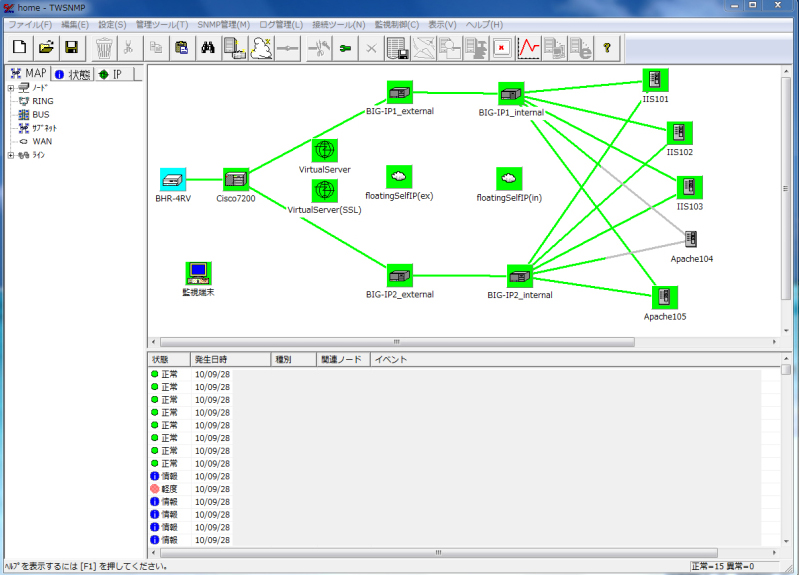
Task: Open the SNMP管理(M) menu
Action: [223, 24]
